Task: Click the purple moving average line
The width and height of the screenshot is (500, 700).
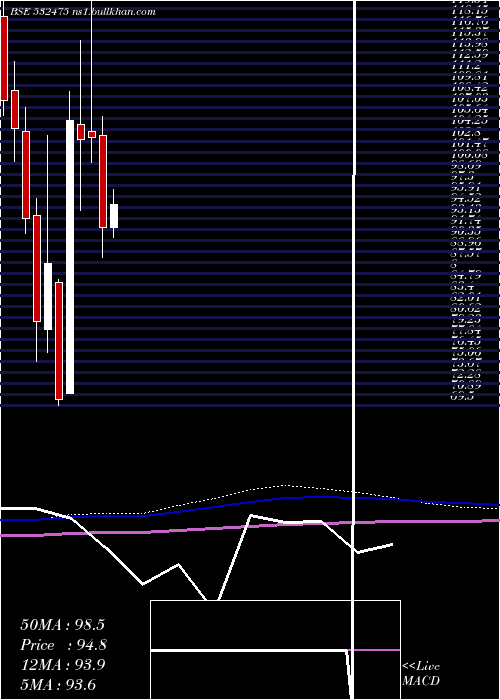Action: coord(250,527)
